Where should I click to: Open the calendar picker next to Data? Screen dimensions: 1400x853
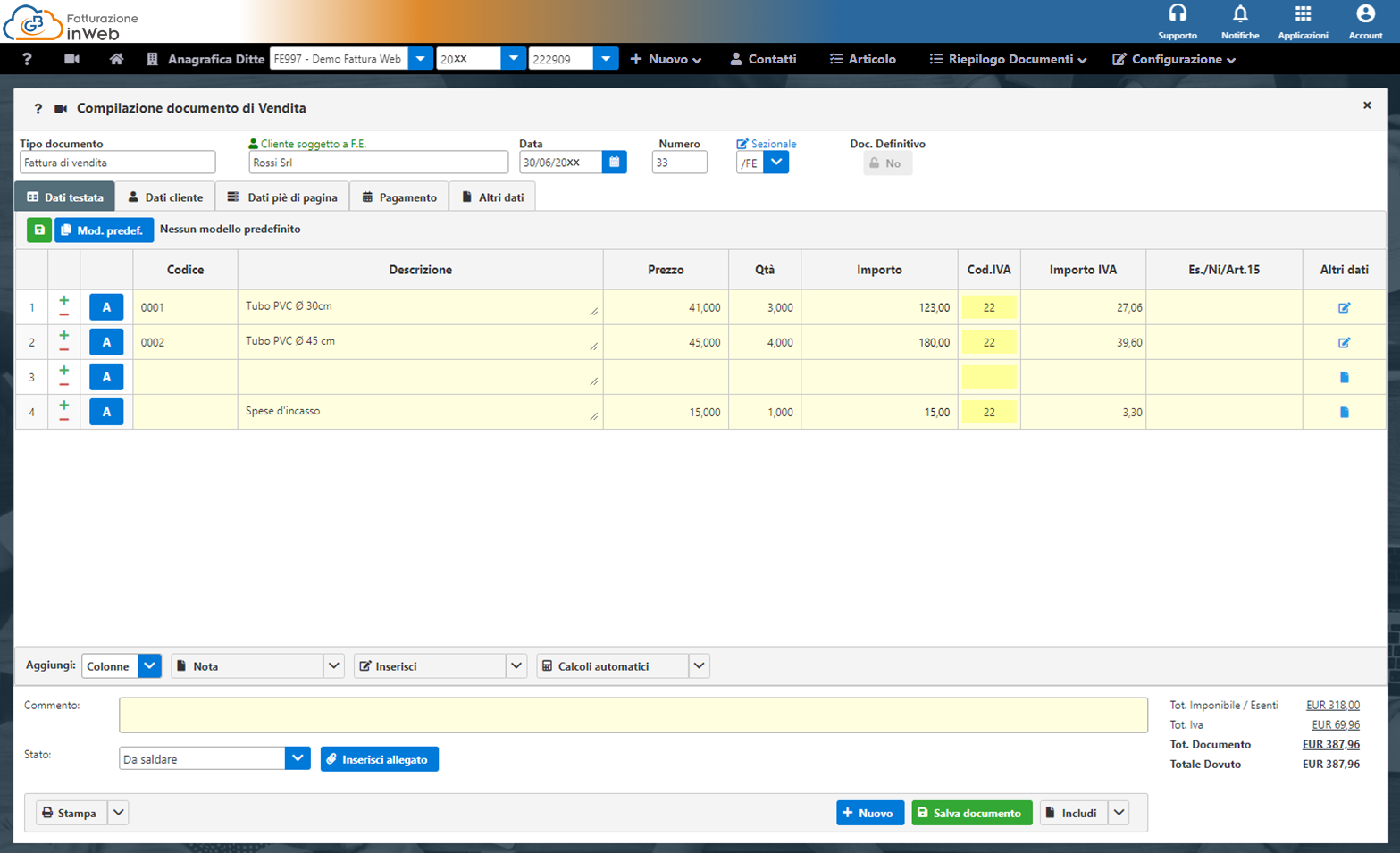click(615, 163)
